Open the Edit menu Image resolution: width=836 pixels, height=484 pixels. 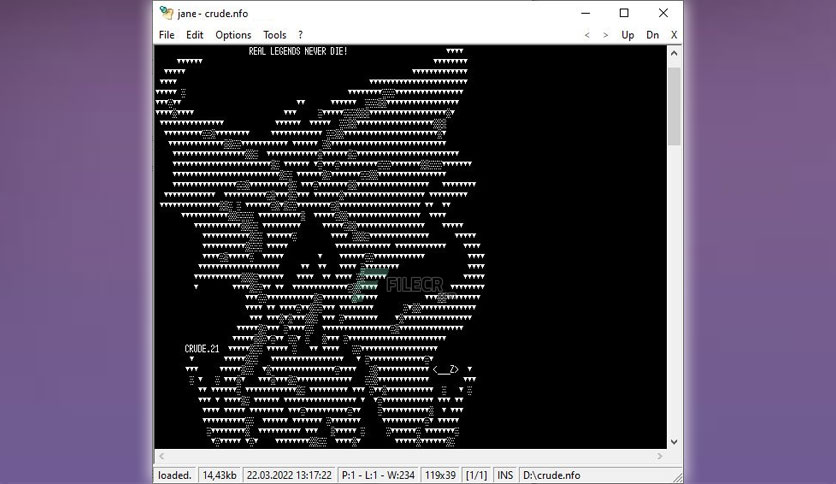coord(195,35)
